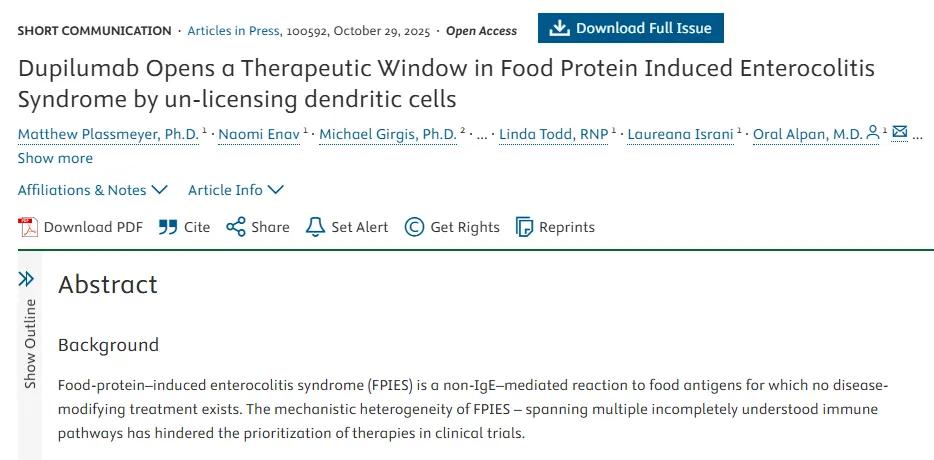Click the Download PDF icon

pos(28,227)
